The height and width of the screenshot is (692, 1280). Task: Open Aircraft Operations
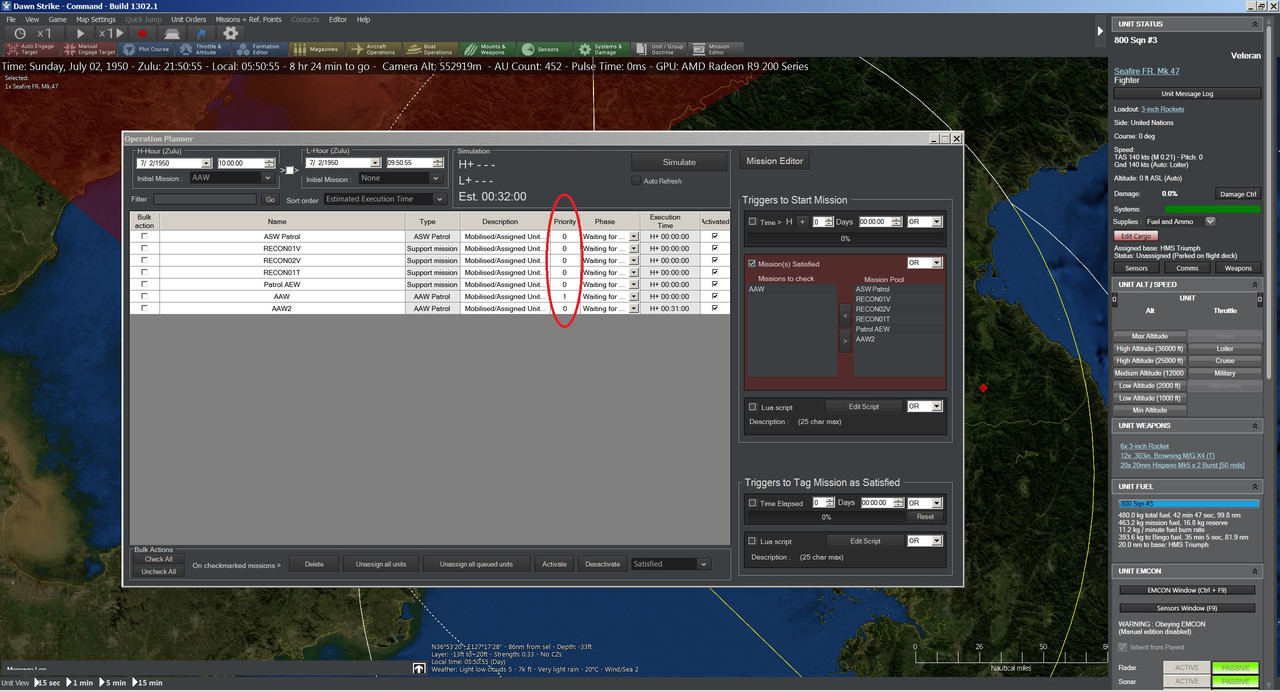[x=374, y=48]
